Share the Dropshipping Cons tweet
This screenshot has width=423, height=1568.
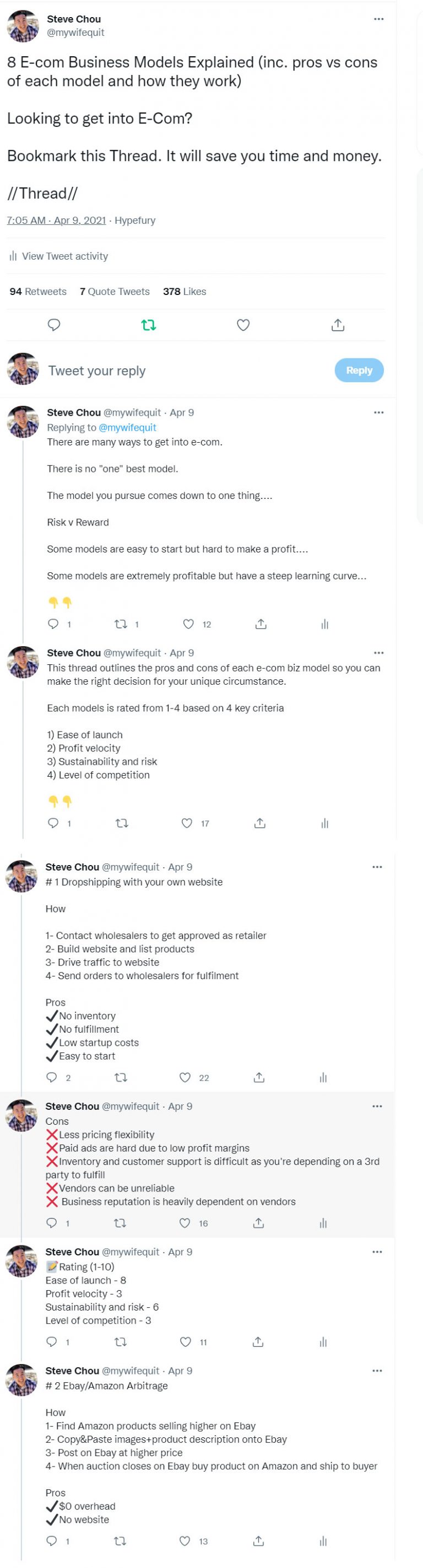(x=258, y=1223)
